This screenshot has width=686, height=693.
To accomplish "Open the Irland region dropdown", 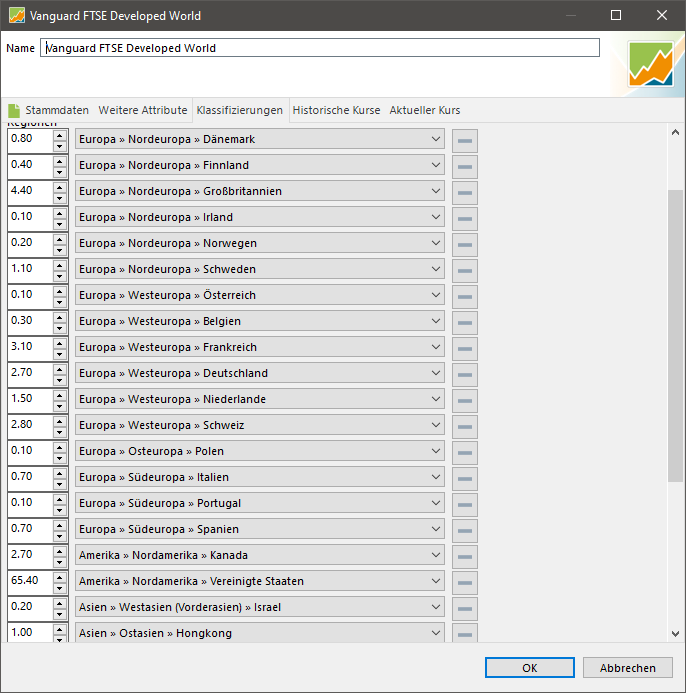I will coord(259,217).
